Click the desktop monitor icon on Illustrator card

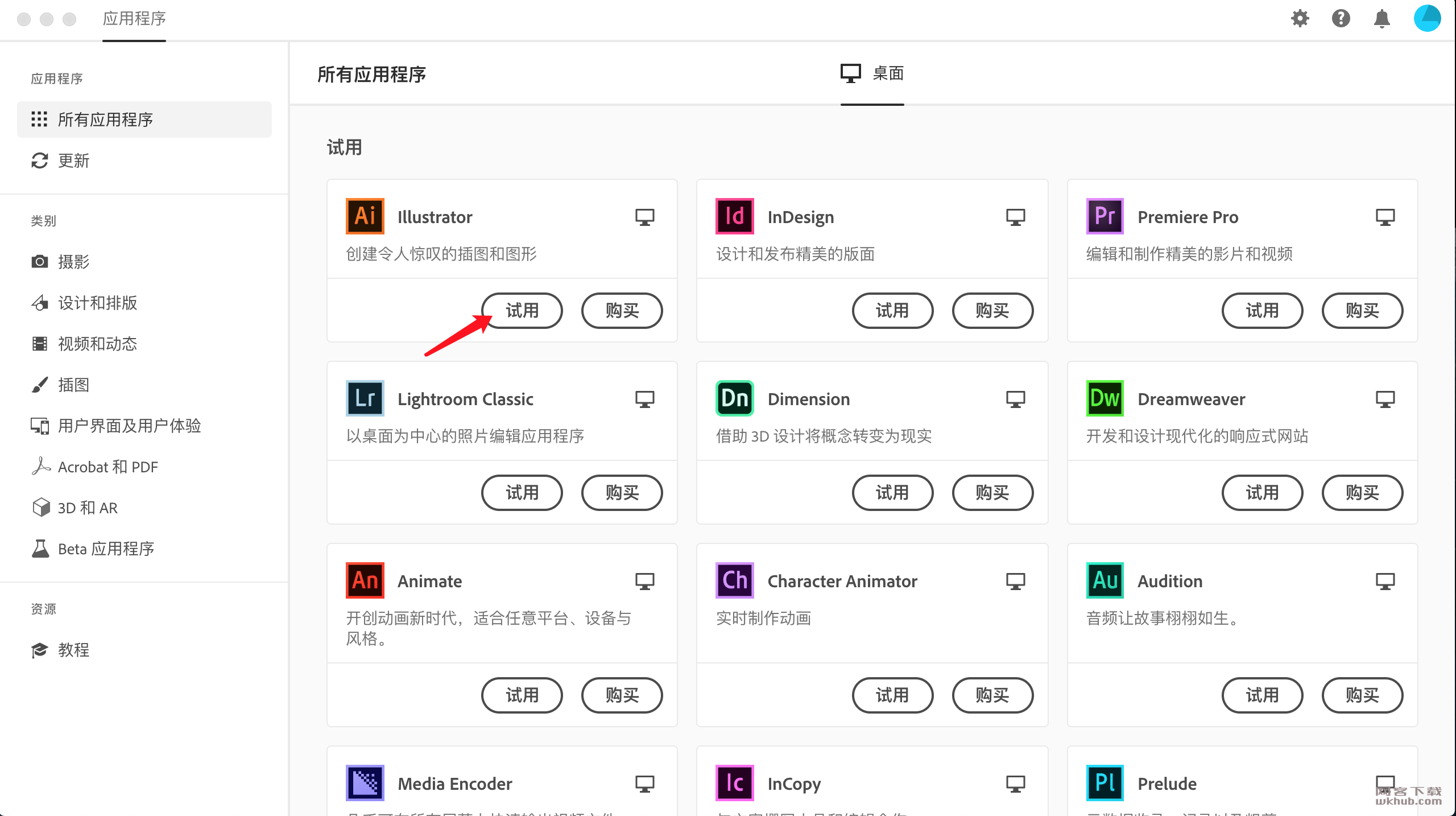[x=644, y=217]
